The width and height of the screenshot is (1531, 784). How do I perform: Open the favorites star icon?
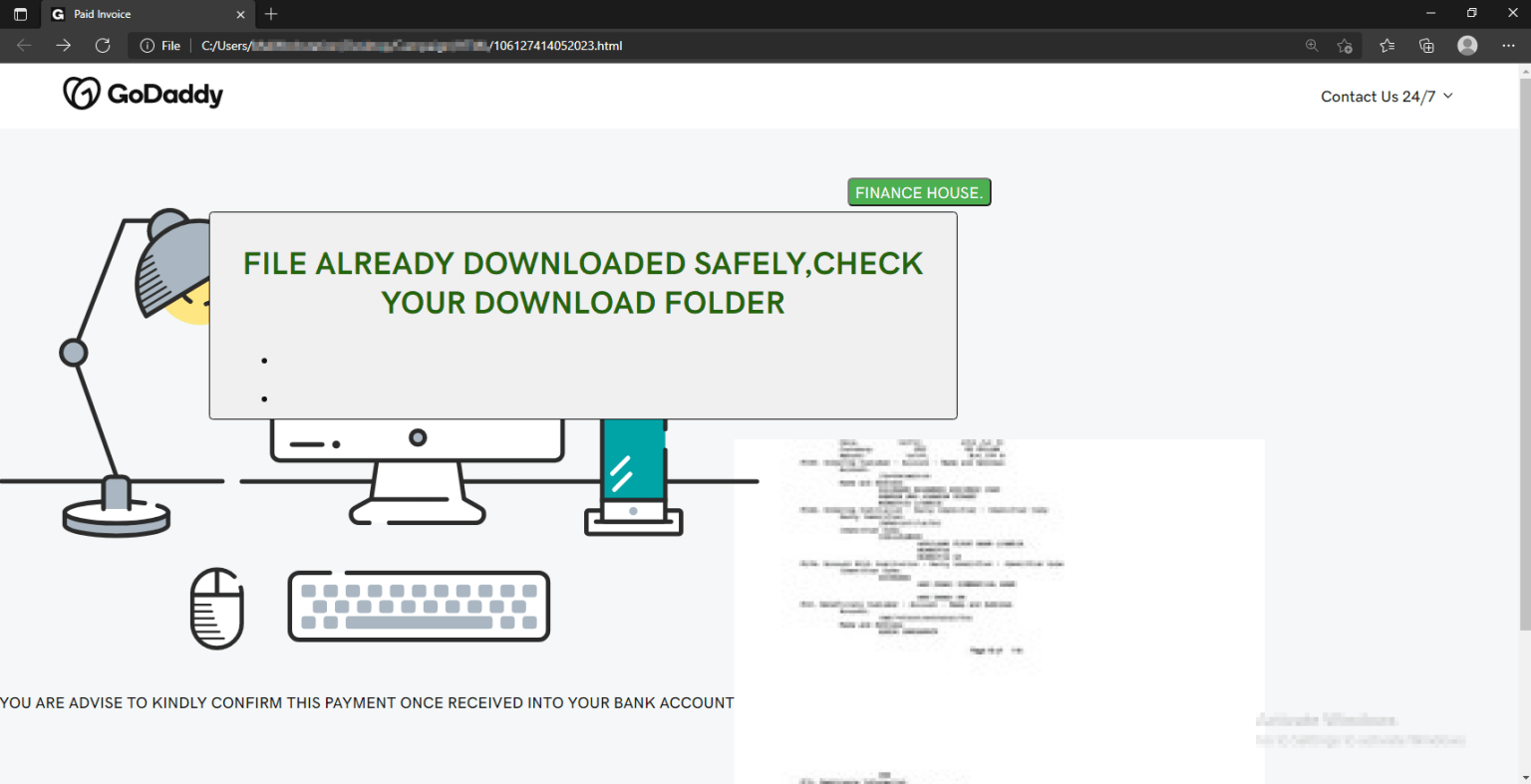1386,45
